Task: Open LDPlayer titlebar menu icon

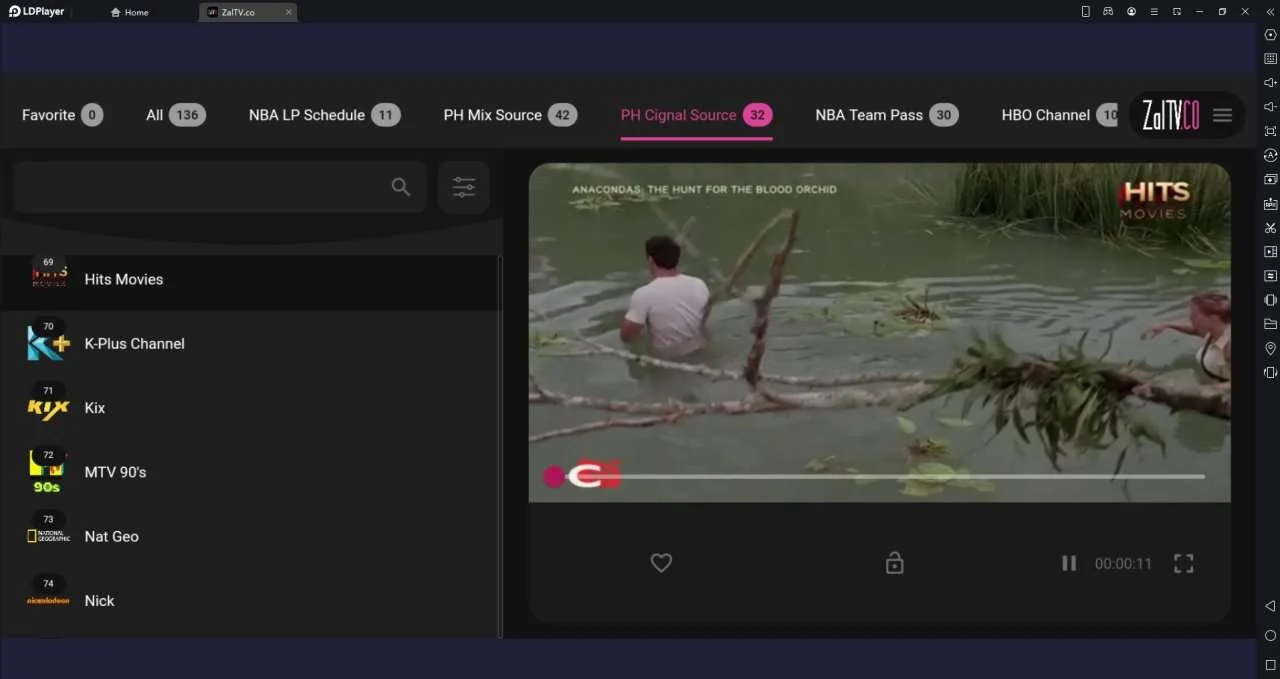Action: click(1154, 12)
